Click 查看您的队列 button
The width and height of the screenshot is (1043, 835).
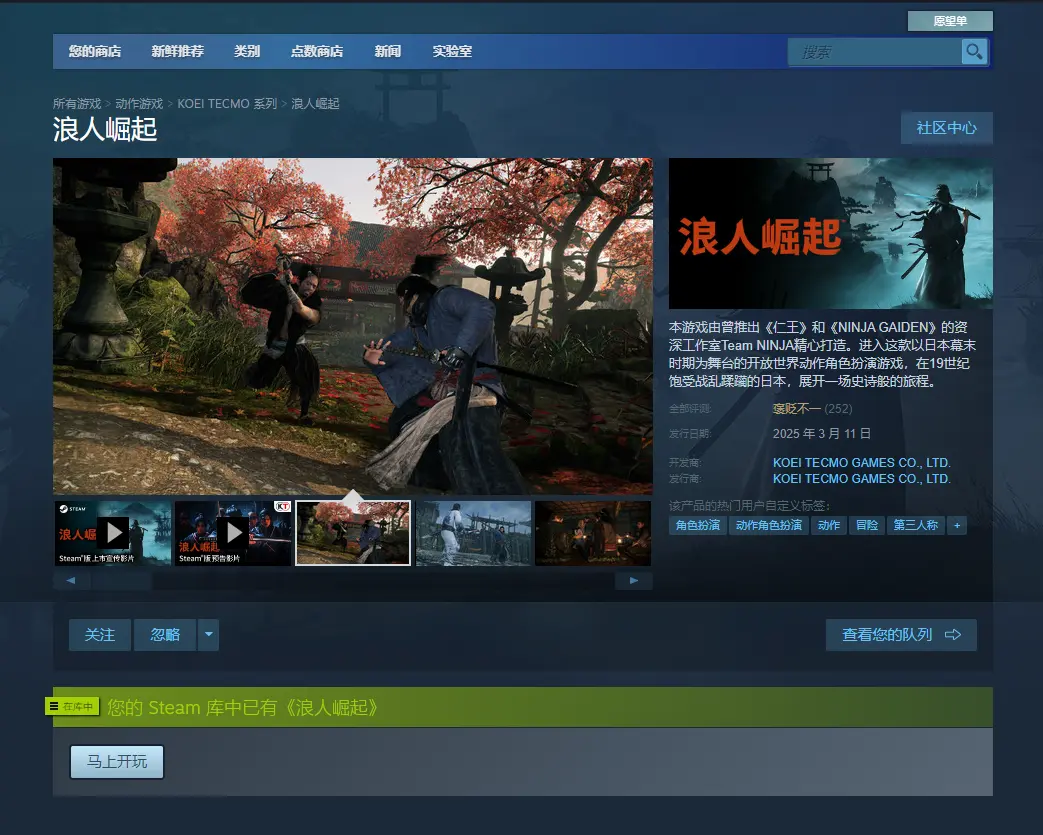coord(901,635)
